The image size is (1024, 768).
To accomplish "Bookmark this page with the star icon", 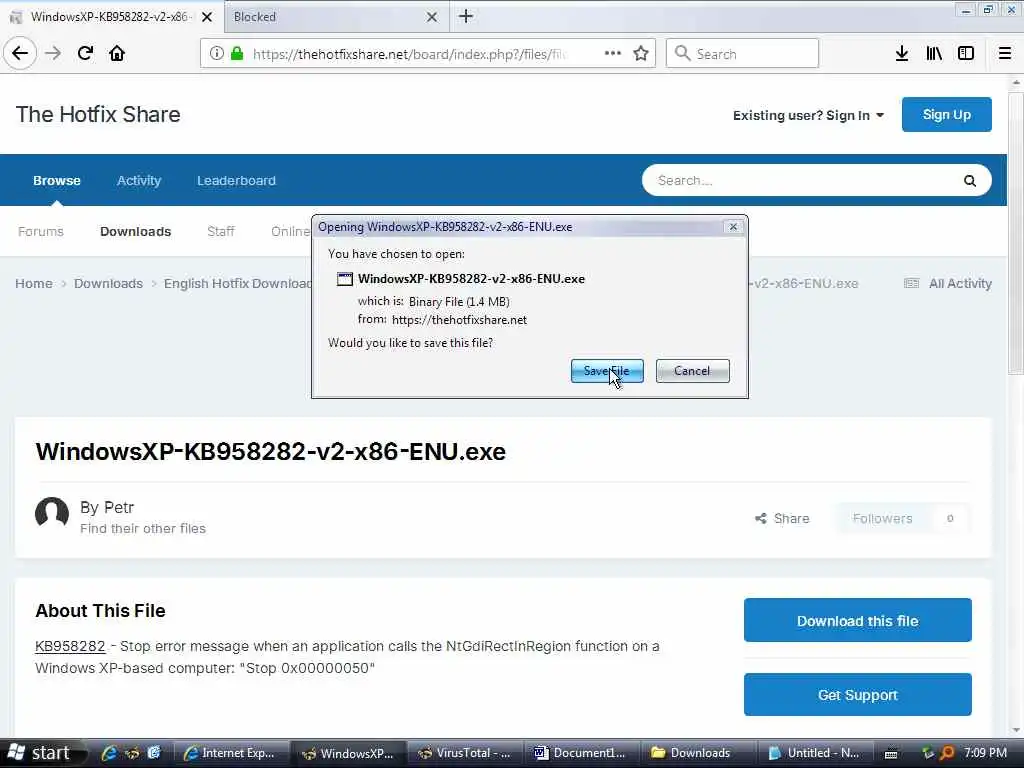I will click(641, 54).
